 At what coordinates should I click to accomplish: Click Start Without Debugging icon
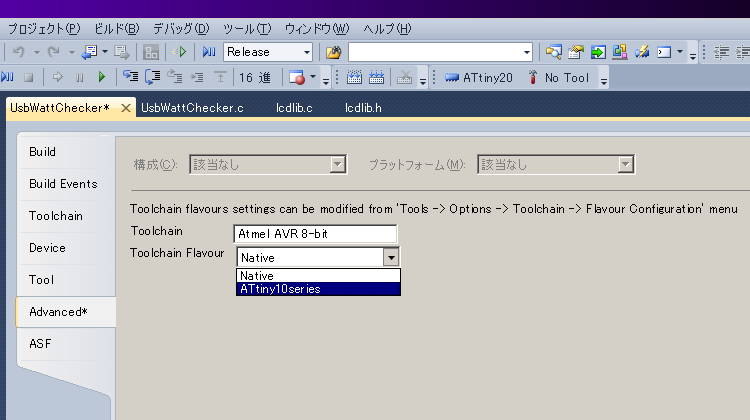coord(180,52)
